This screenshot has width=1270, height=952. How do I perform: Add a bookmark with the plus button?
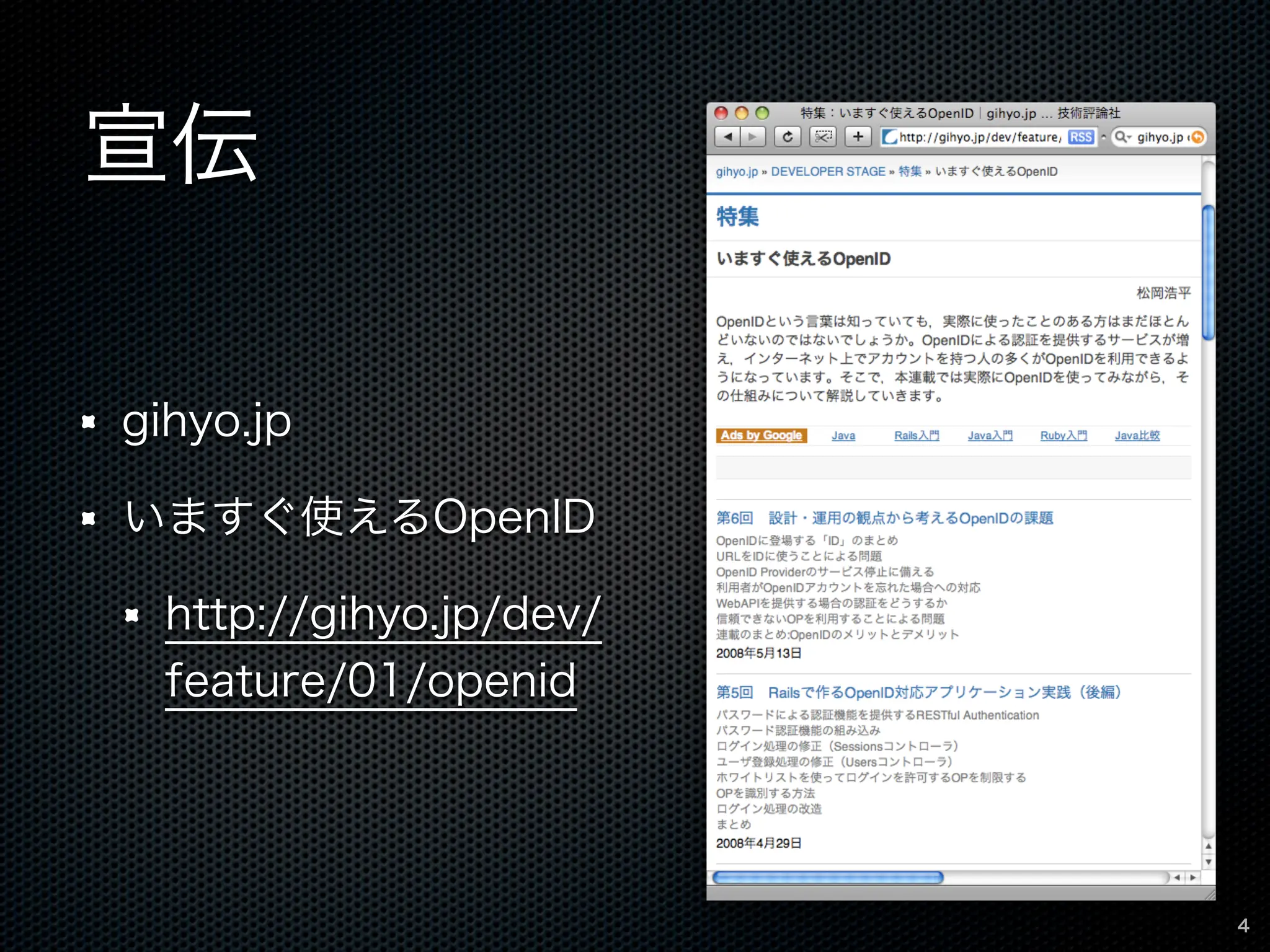(858, 137)
